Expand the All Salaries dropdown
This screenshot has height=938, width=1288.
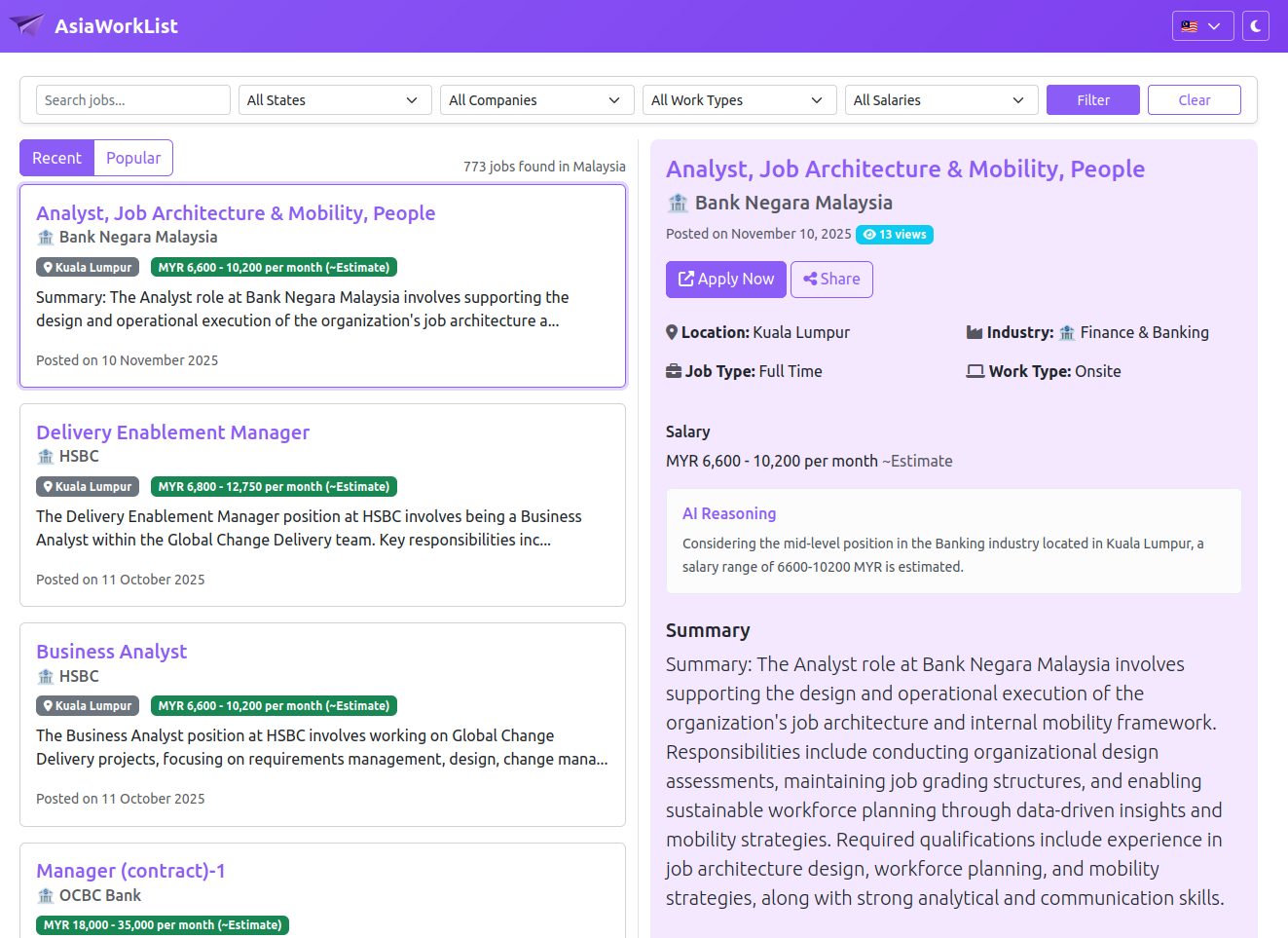[x=941, y=100]
